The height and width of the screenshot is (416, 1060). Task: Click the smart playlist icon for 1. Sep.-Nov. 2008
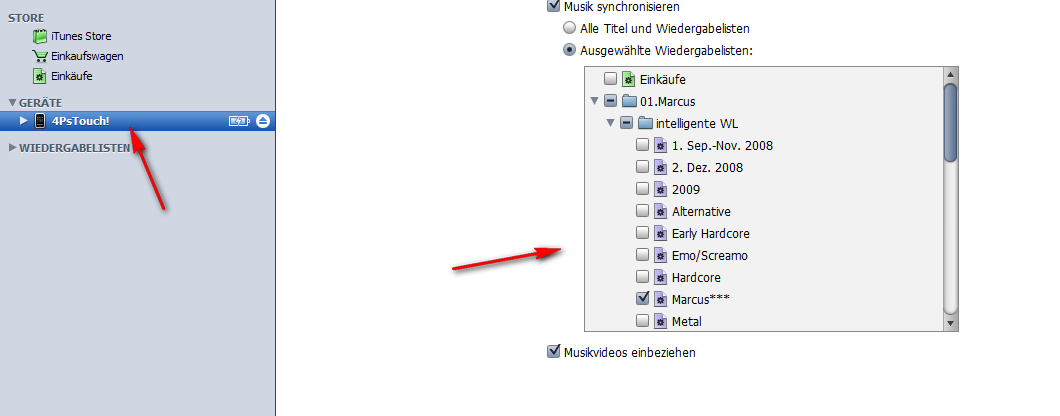click(660, 145)
